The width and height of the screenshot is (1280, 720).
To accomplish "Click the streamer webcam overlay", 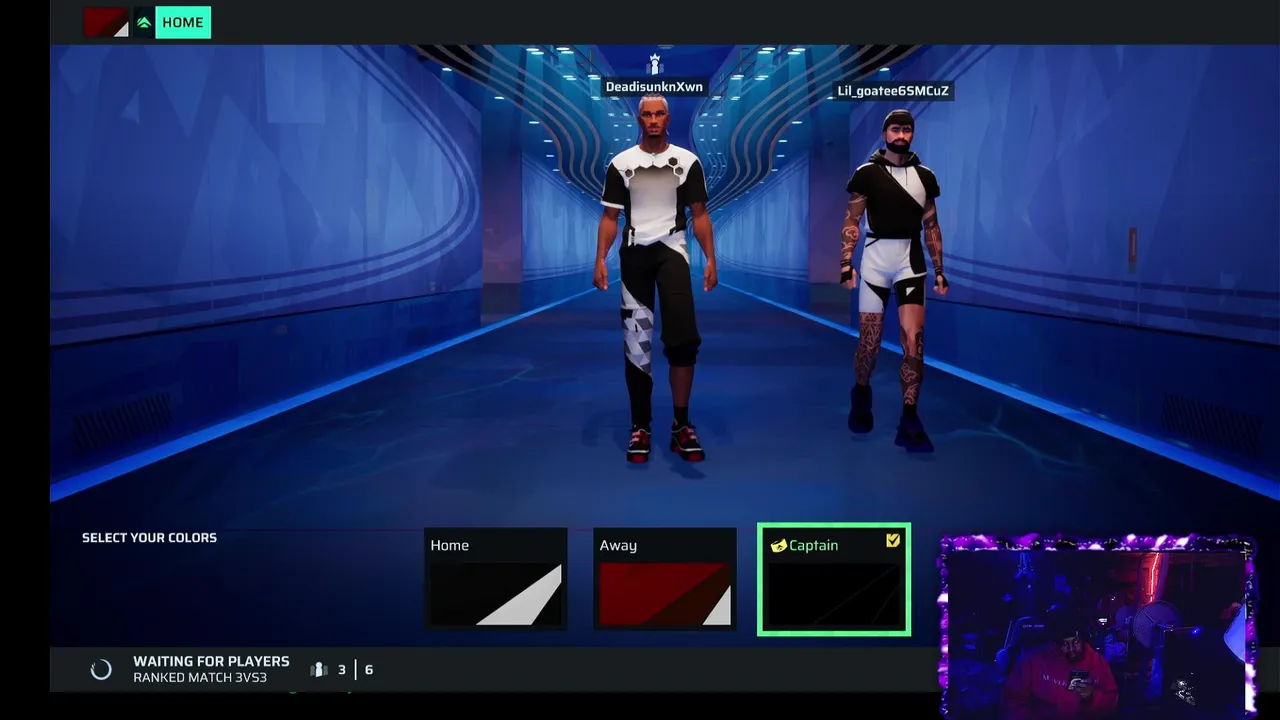I will tap(1097, 627).
